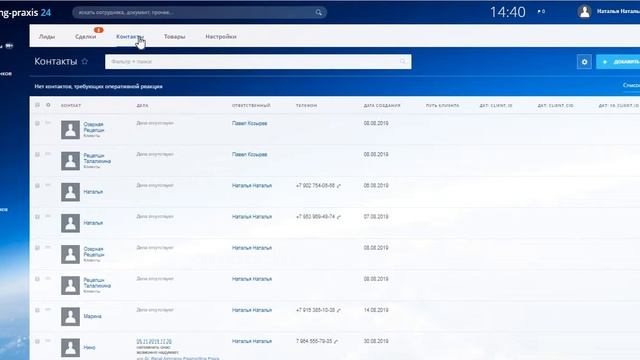This screenshot has height=360, width=640.
Task: Toggle select-all checkbox in the table header
Action: point(38,105)
